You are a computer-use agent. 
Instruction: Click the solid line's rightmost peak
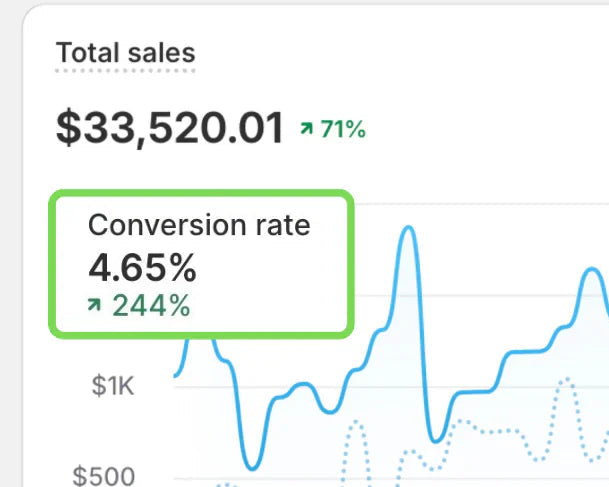tap(588, 272)
